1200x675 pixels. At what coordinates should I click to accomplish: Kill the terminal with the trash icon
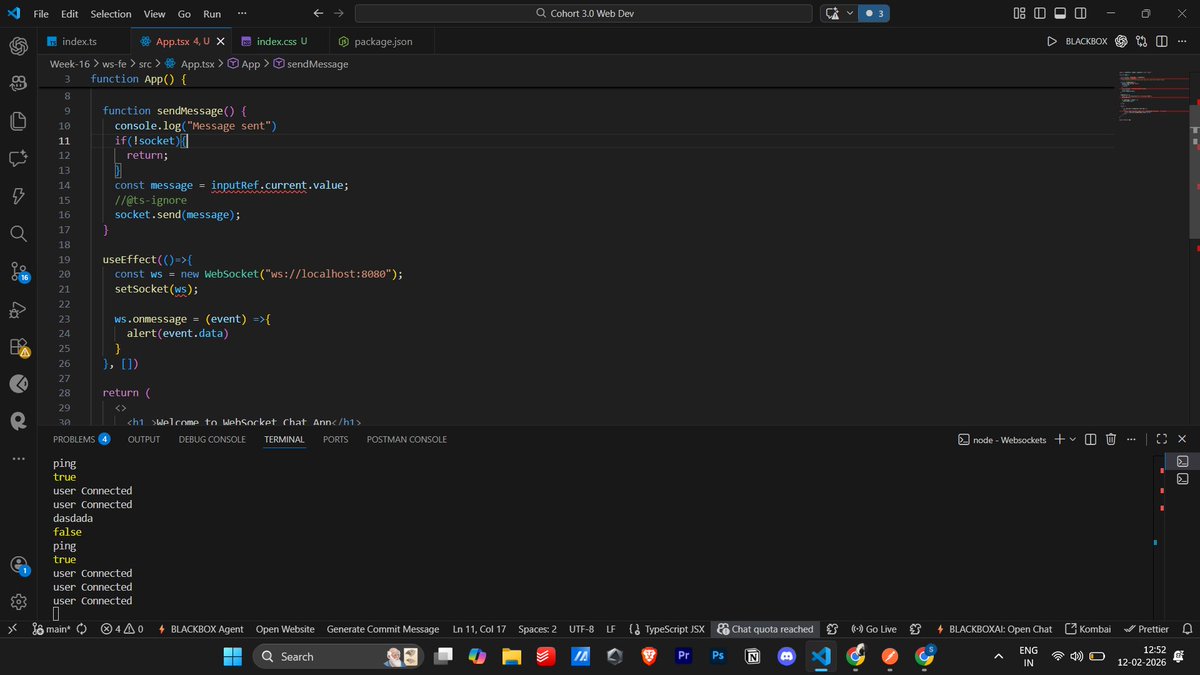coord(1110,439)
